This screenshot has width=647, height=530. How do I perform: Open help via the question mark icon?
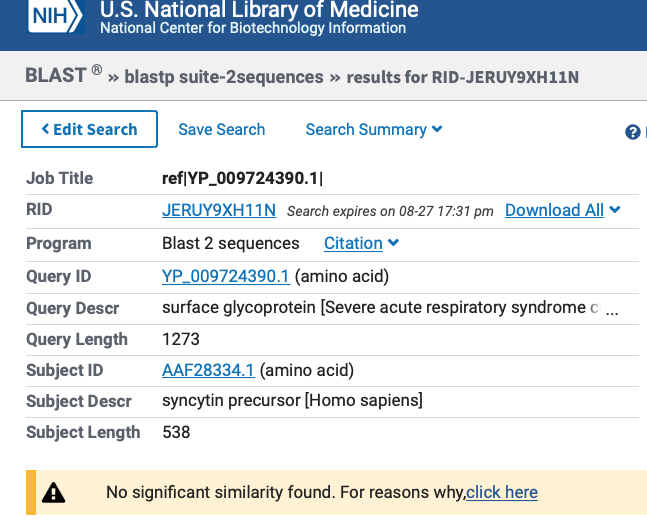pyautogui.click(x=632, y=132)
